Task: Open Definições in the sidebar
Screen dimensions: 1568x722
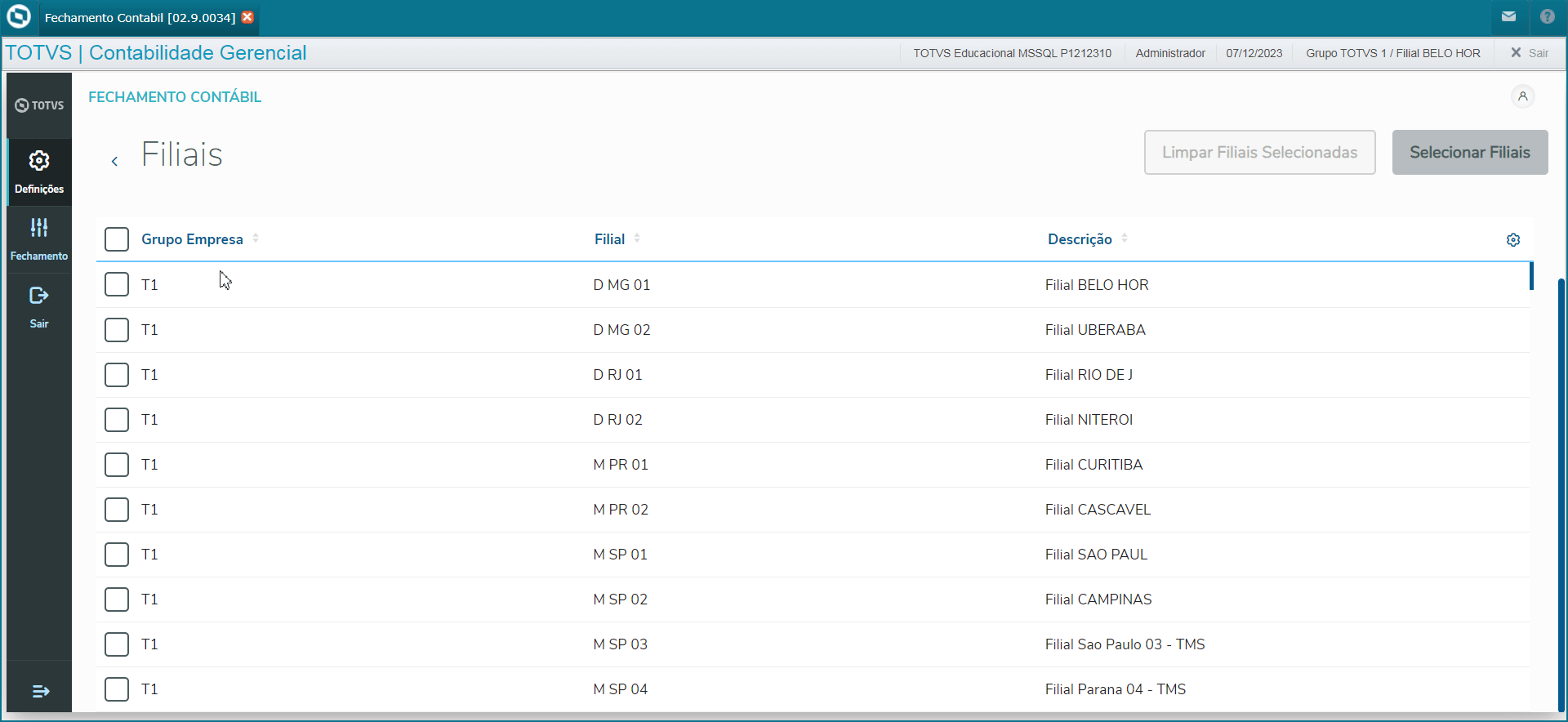Action: click(39, 172)
